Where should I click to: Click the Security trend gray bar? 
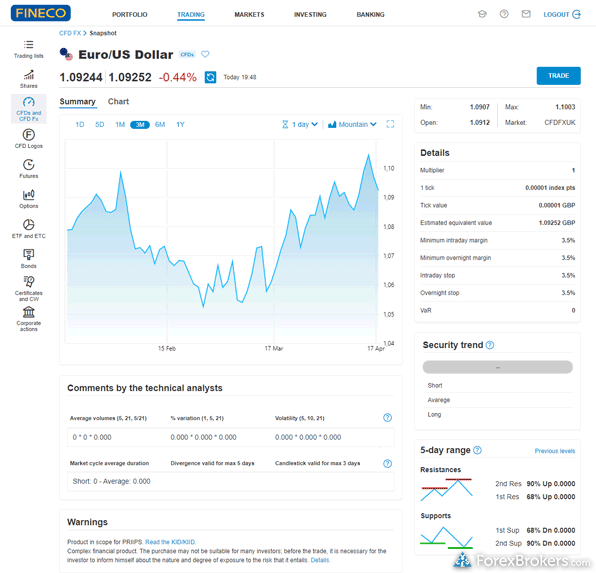498,367
